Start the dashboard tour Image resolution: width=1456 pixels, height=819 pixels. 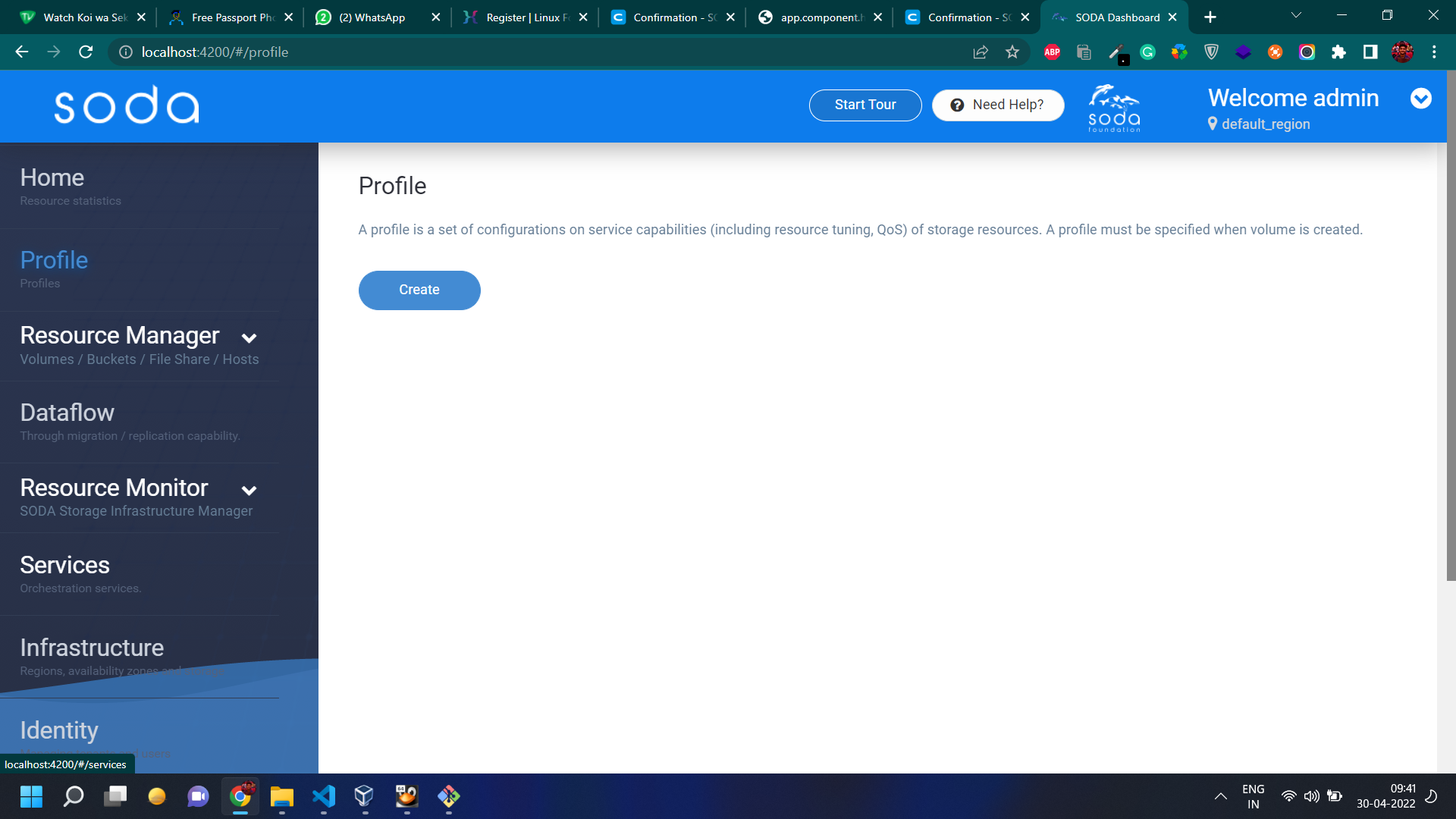point(864,105)
